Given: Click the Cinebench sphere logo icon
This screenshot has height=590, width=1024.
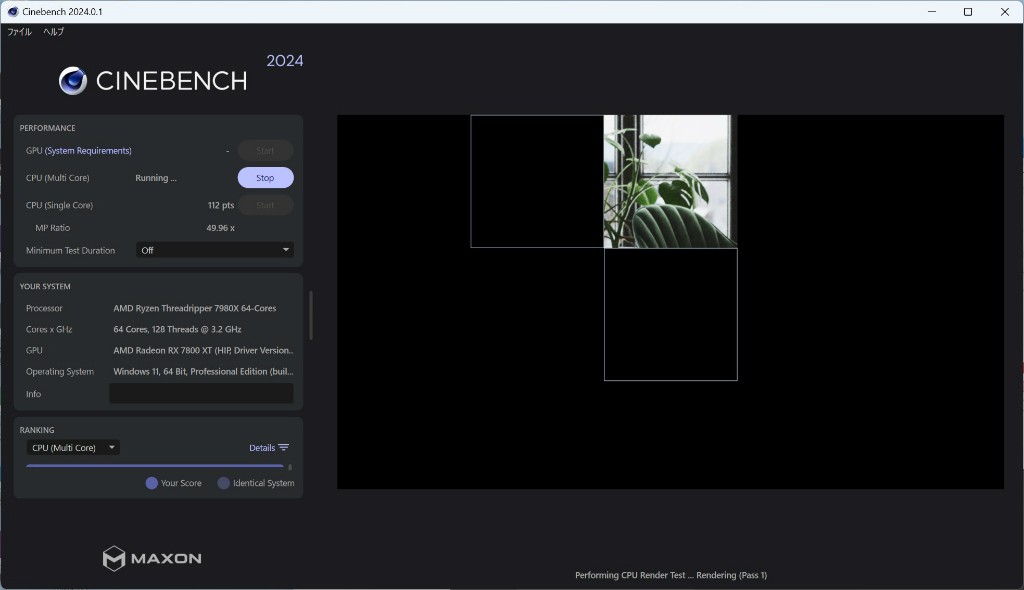Looking at the screenshot, I should [x=73, y=81].
